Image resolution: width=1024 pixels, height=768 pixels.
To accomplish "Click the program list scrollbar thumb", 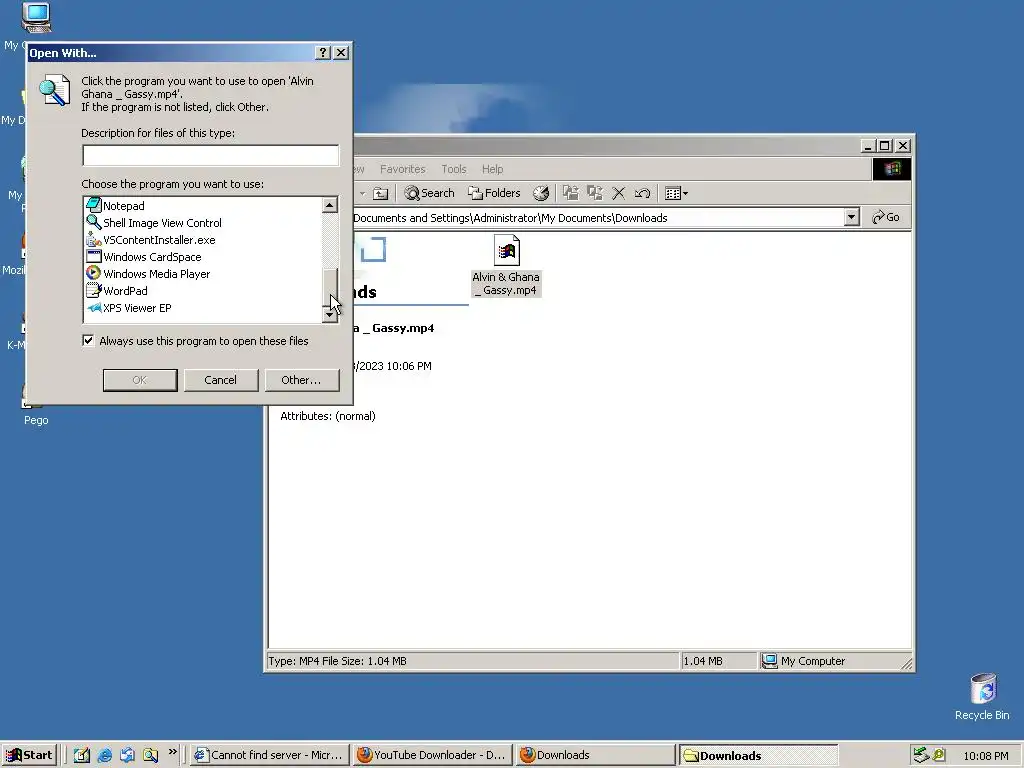I will point(330,287).
